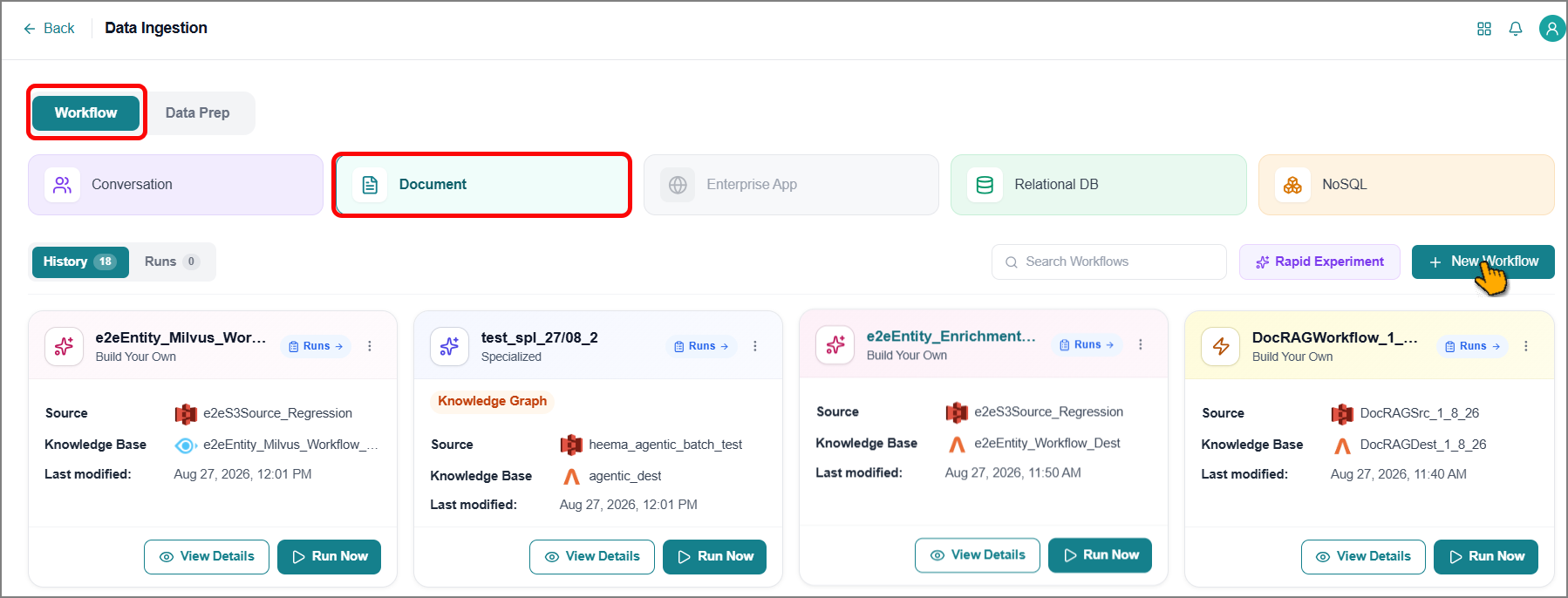Show the Runs list
This screenshot has height=598, width=1568.
172,262
